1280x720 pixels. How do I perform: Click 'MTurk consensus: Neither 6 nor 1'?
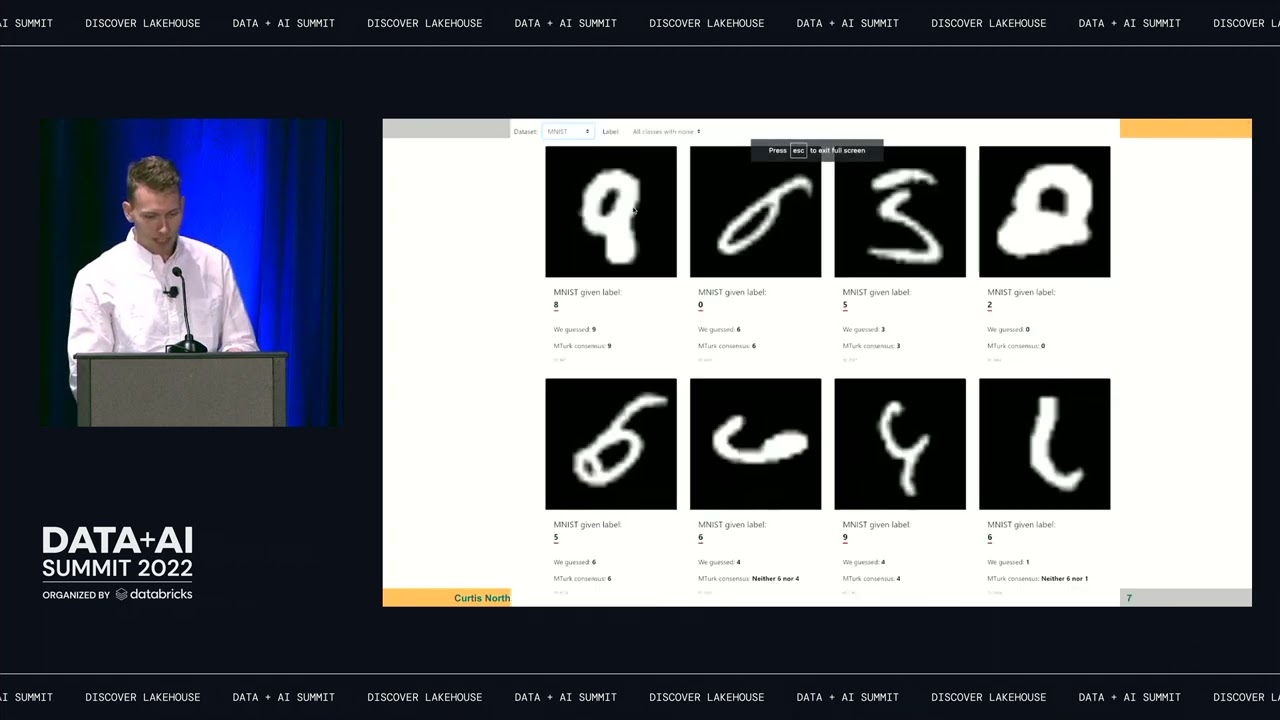tap(1038, 579)
